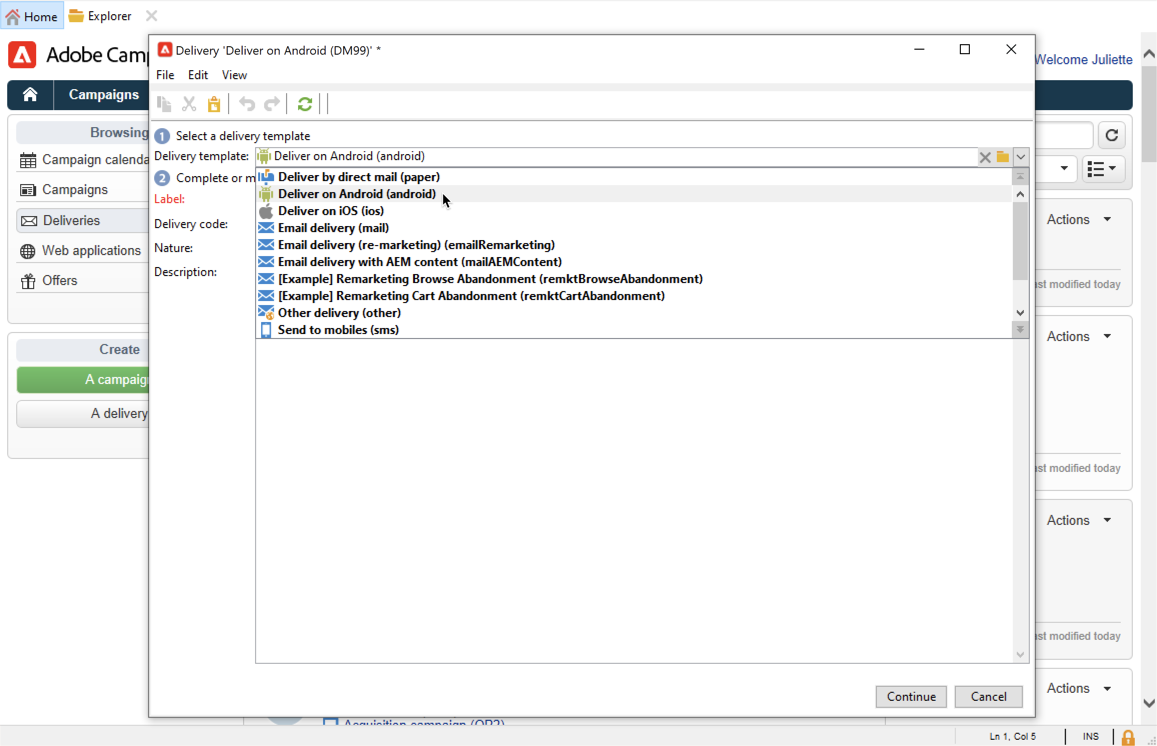The image size is (1157, 746).
Task: Click the home icon in navigation bar
Action: (30, 94)
